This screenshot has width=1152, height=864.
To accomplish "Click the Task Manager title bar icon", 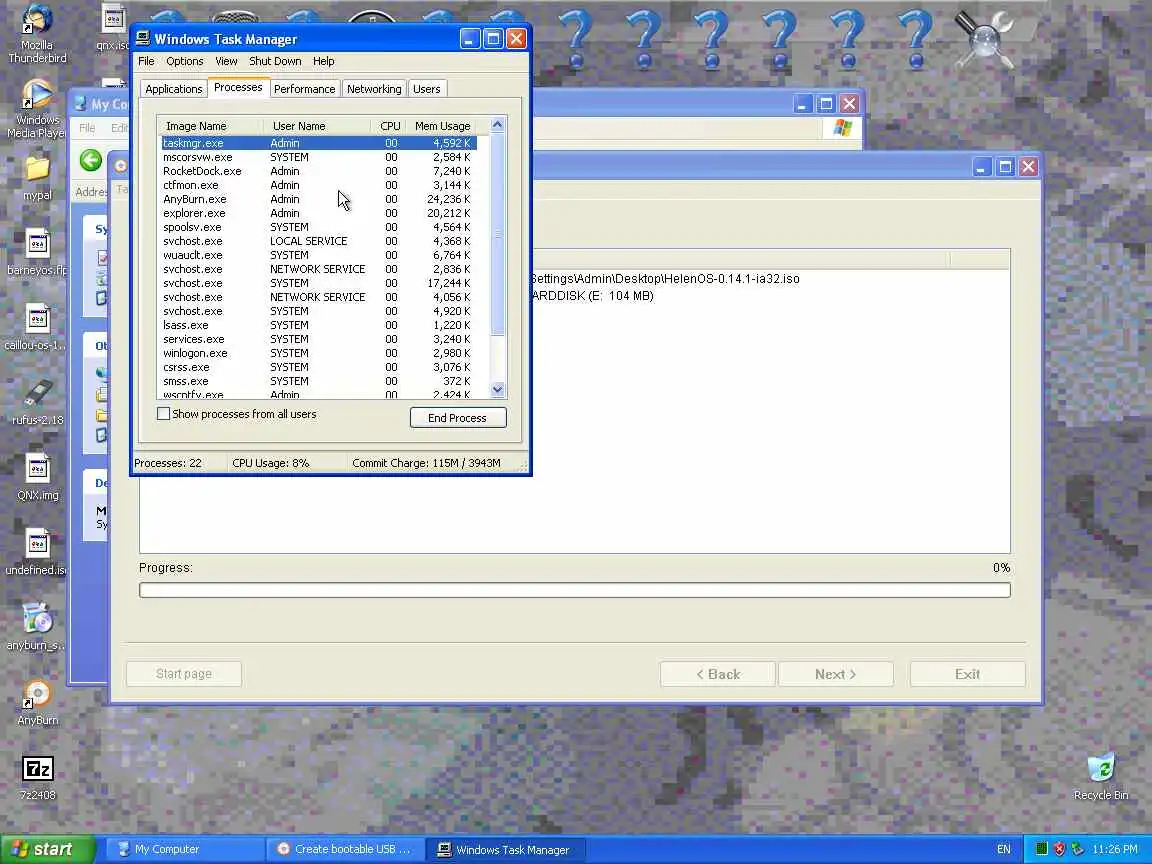I will [x=143, y=38].
